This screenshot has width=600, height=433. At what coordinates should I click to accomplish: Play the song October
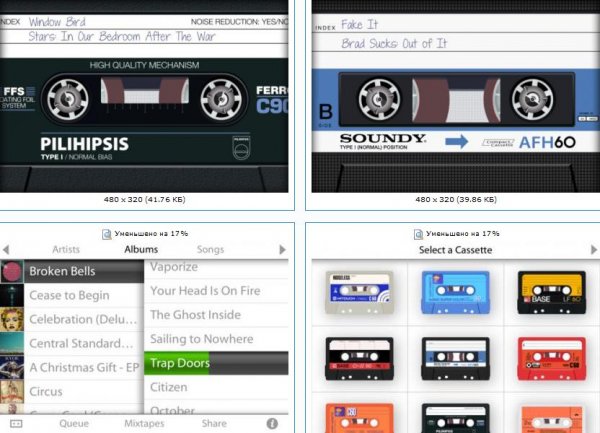tap(216, 407)
